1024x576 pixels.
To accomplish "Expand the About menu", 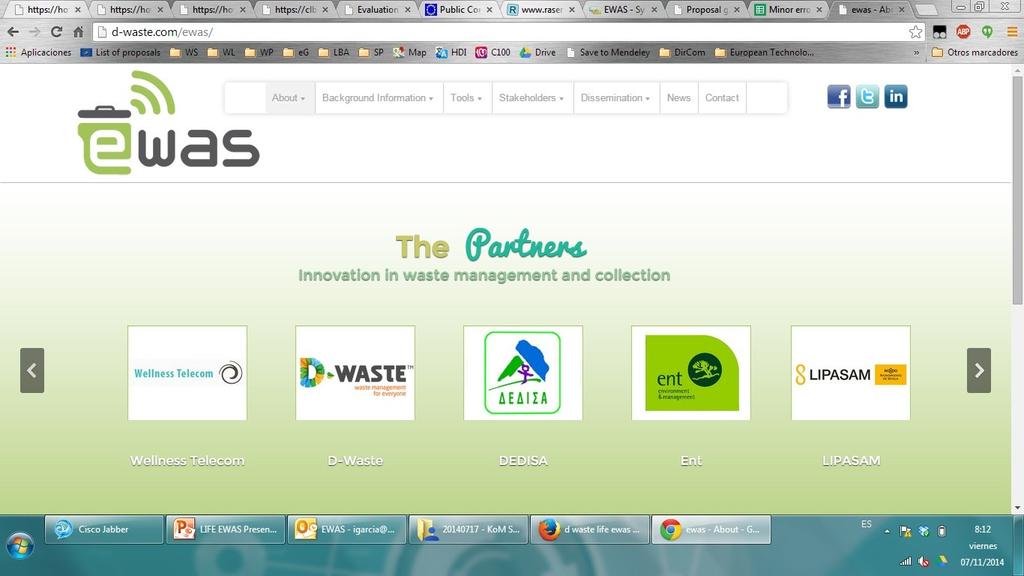I will pyautogui.click(x=288, y=98).
